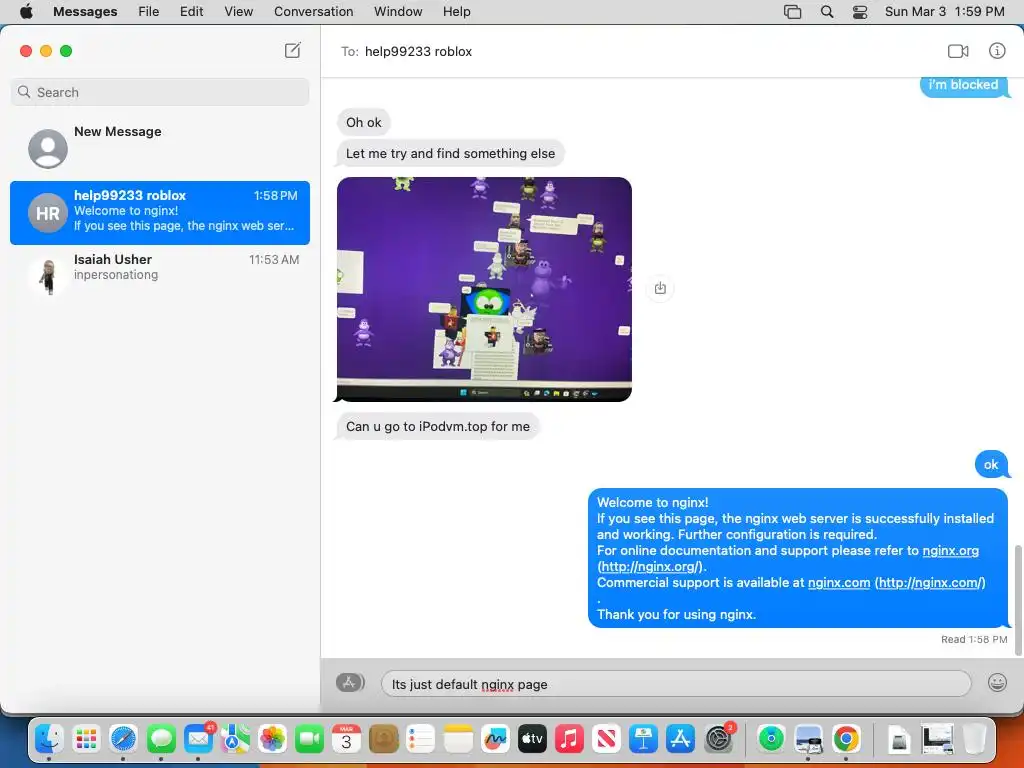This screenshot has width=1024, height=768.
Task: Click the date and time in menu bar
Action: (944, 12)
